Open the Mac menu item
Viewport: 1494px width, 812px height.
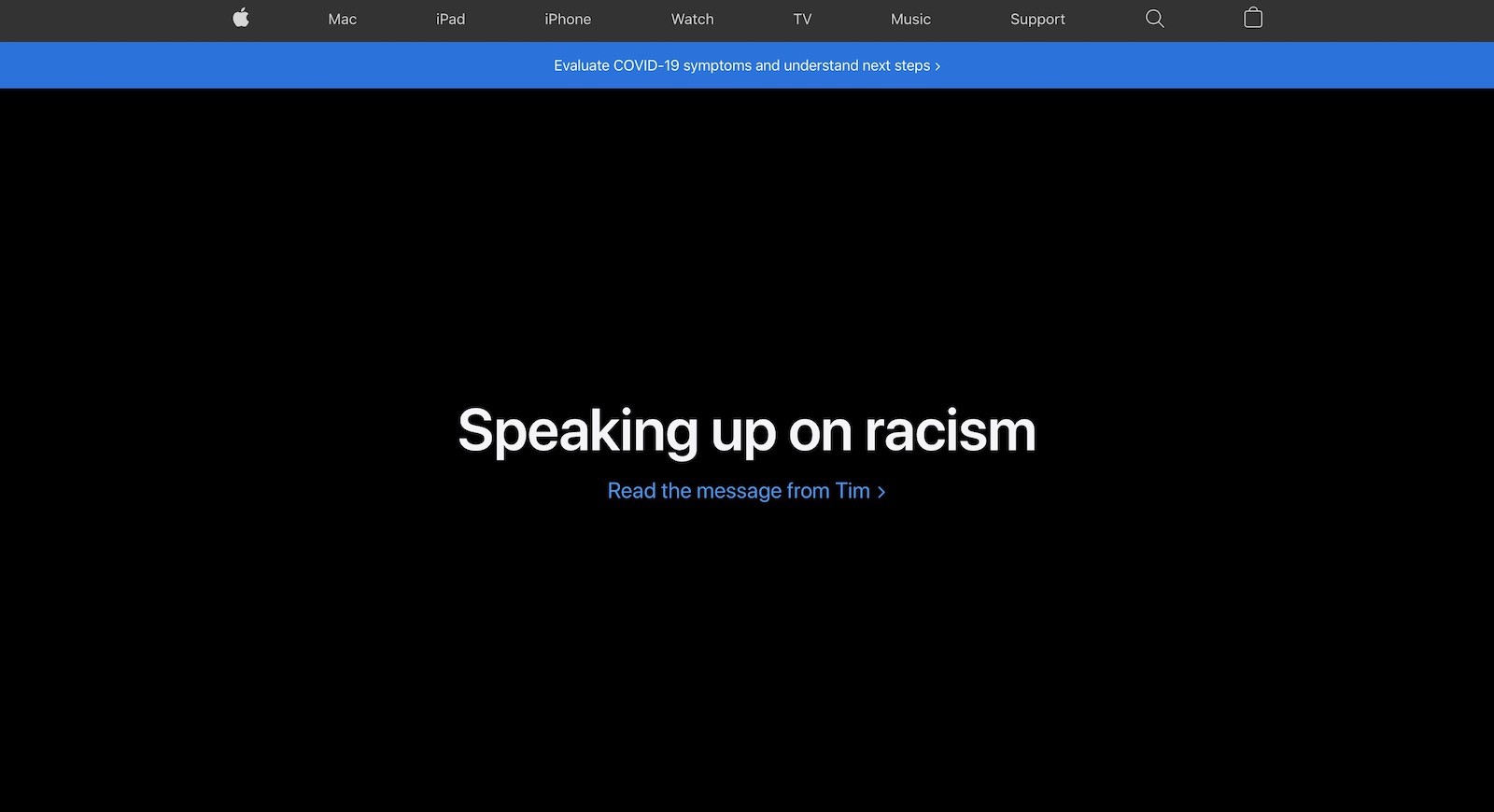[343, 20]
